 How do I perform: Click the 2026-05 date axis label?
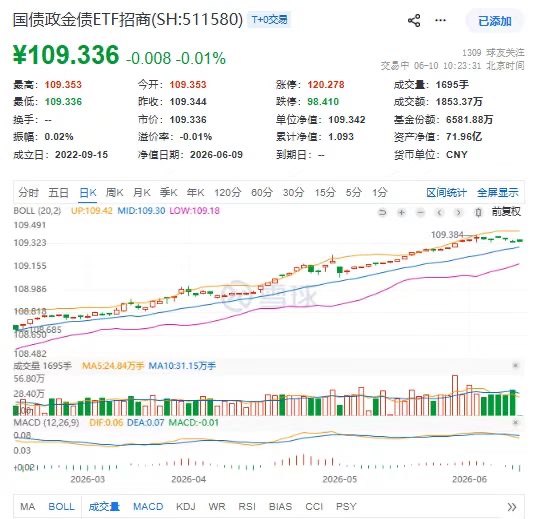pyautogui.click(x=339, y=479)
